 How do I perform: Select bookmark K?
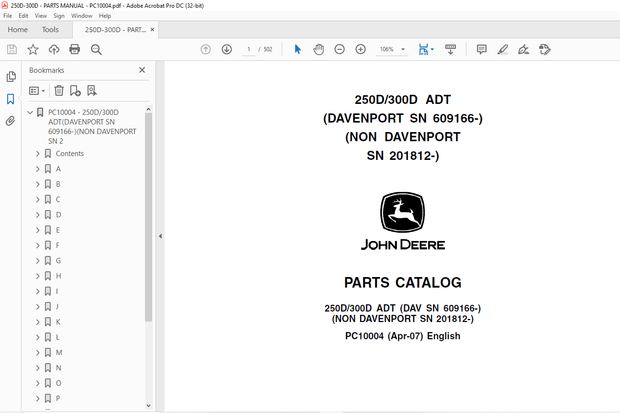[58, 322]
